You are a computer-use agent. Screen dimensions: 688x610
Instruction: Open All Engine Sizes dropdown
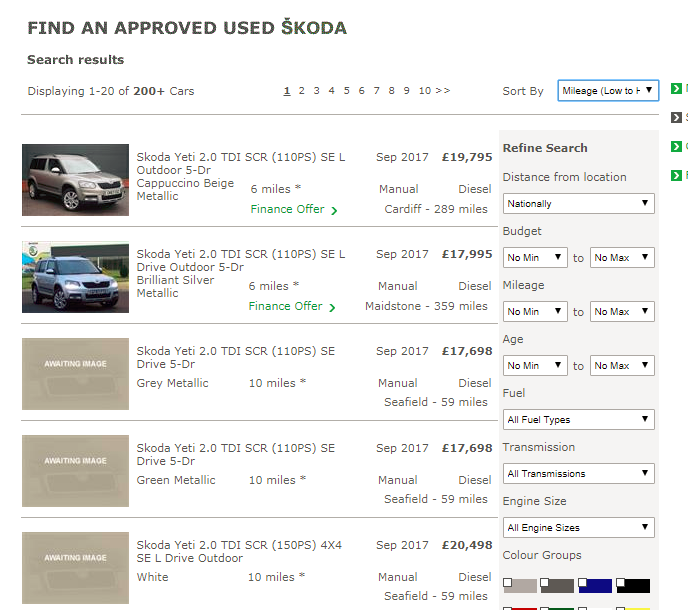pos(578,527)
